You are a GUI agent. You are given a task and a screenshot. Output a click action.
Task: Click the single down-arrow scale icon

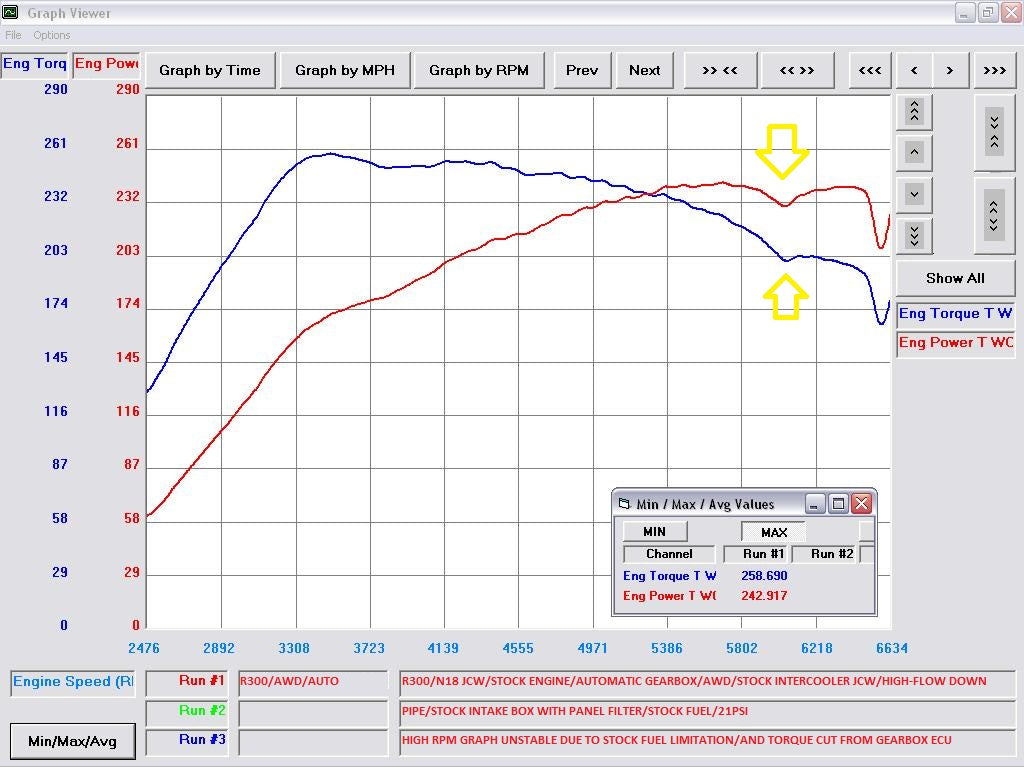pos(913,194)
